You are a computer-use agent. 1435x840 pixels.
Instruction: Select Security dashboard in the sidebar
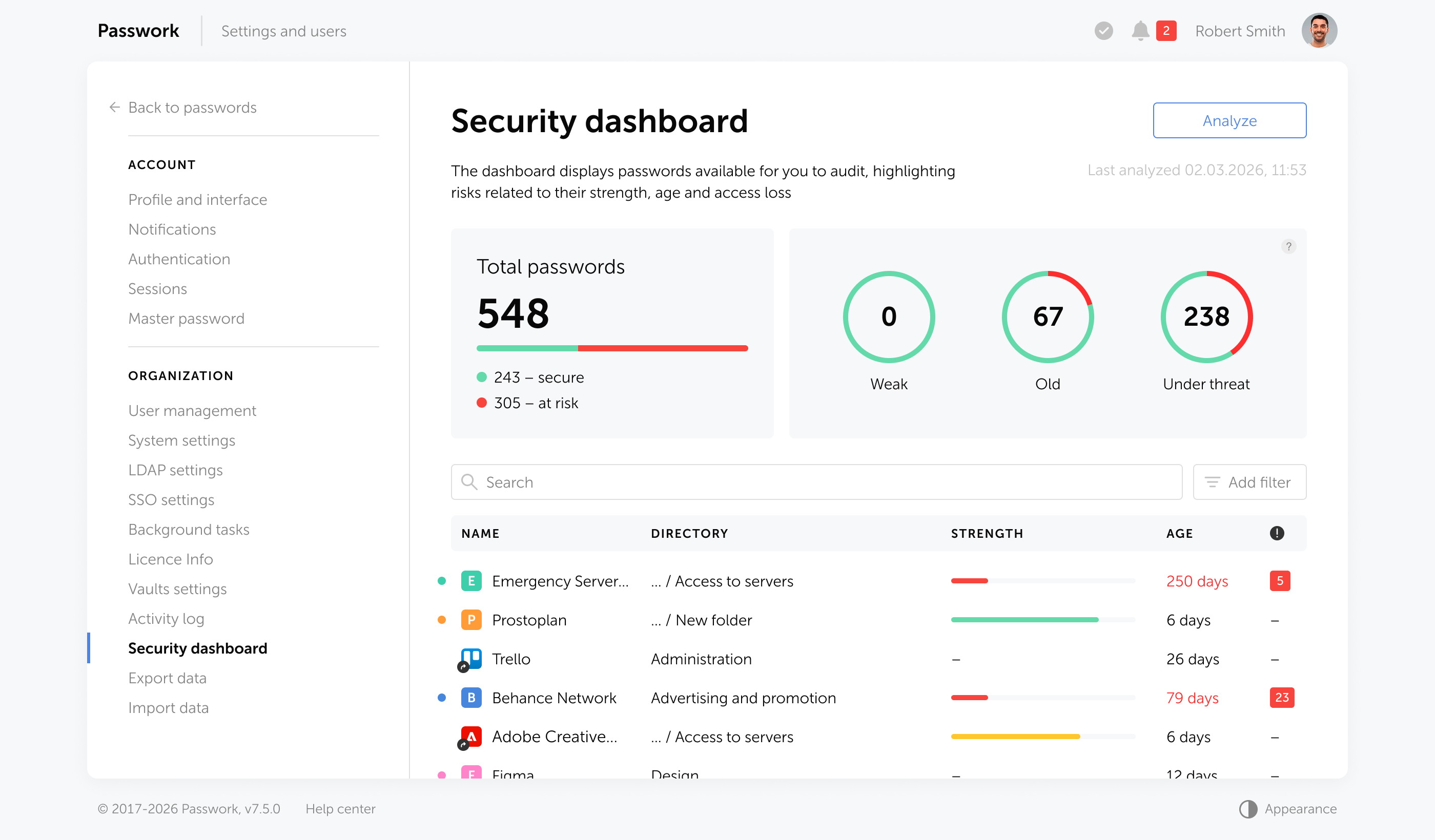198,647
